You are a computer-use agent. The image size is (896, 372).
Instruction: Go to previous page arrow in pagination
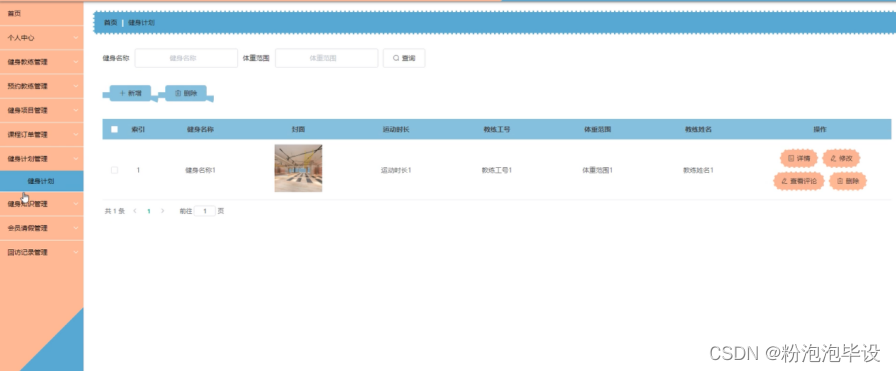(x=135, y=211)
